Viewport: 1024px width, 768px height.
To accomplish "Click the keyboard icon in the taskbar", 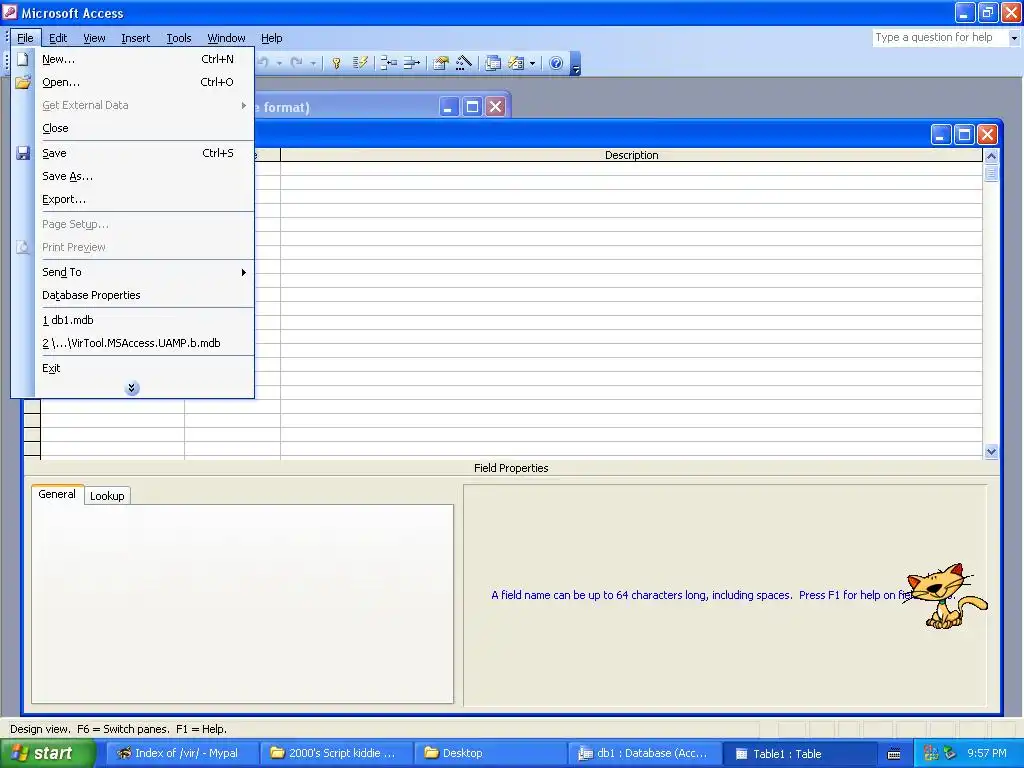I will tap(894, 754).
